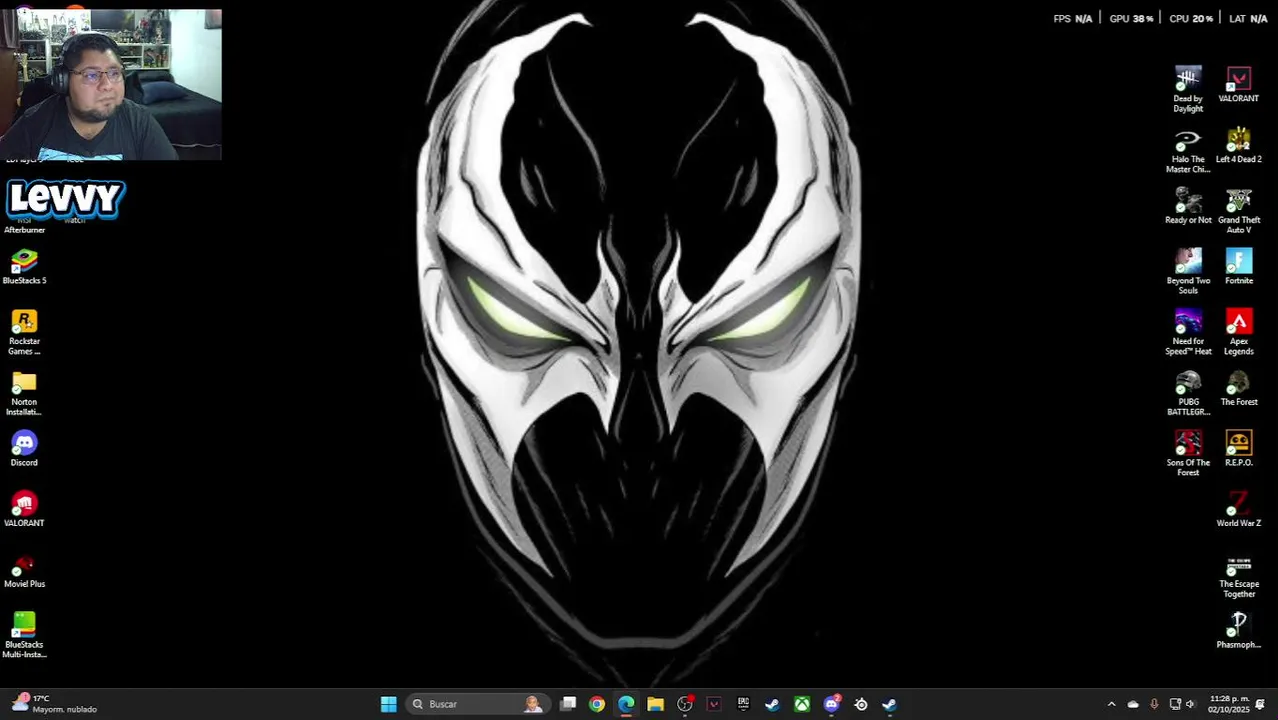Viewport: 1278px width, 720px height.
Task: Open the OneDrive cloud tray icon
Action: pos(1133,704)
